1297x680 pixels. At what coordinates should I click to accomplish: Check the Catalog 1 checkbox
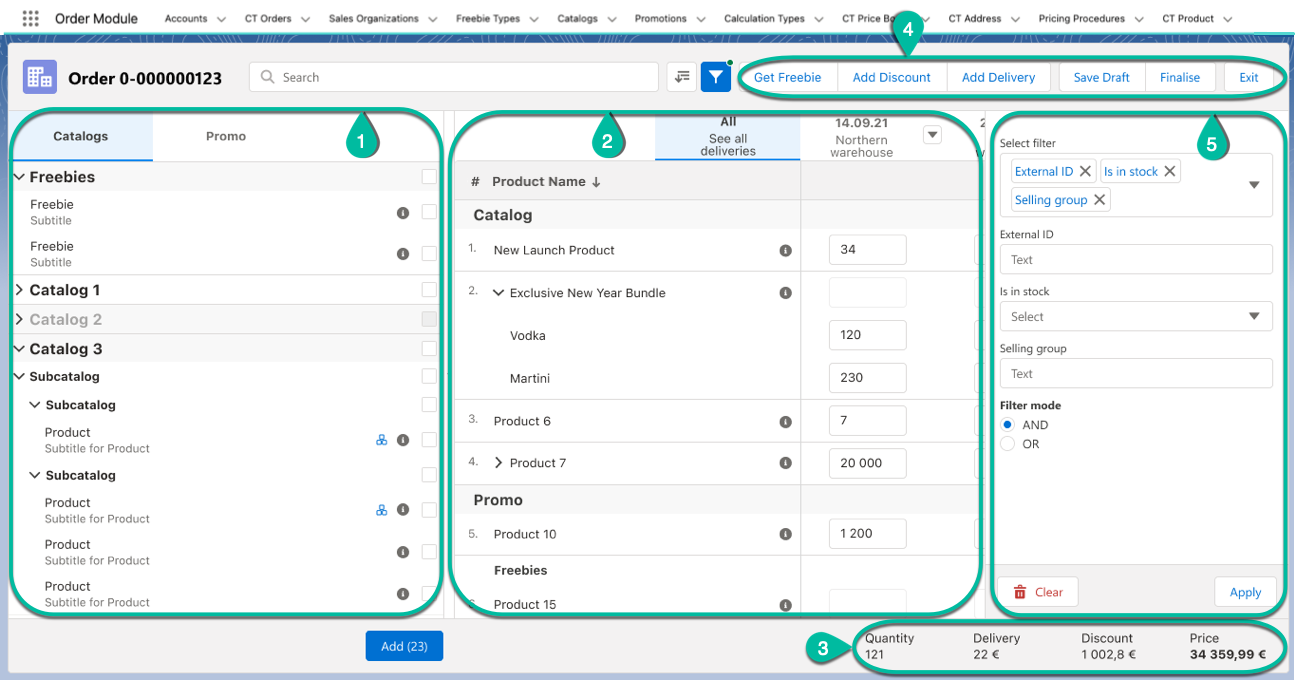click(x=429, y=290)
